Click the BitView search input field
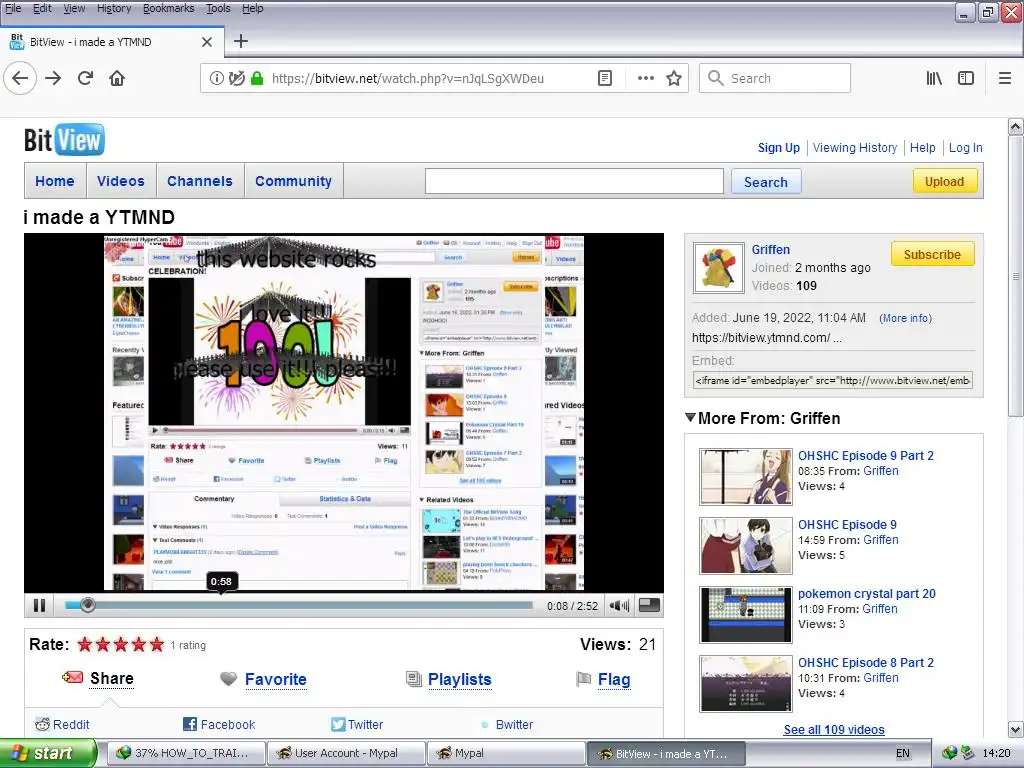 point(574,181)
